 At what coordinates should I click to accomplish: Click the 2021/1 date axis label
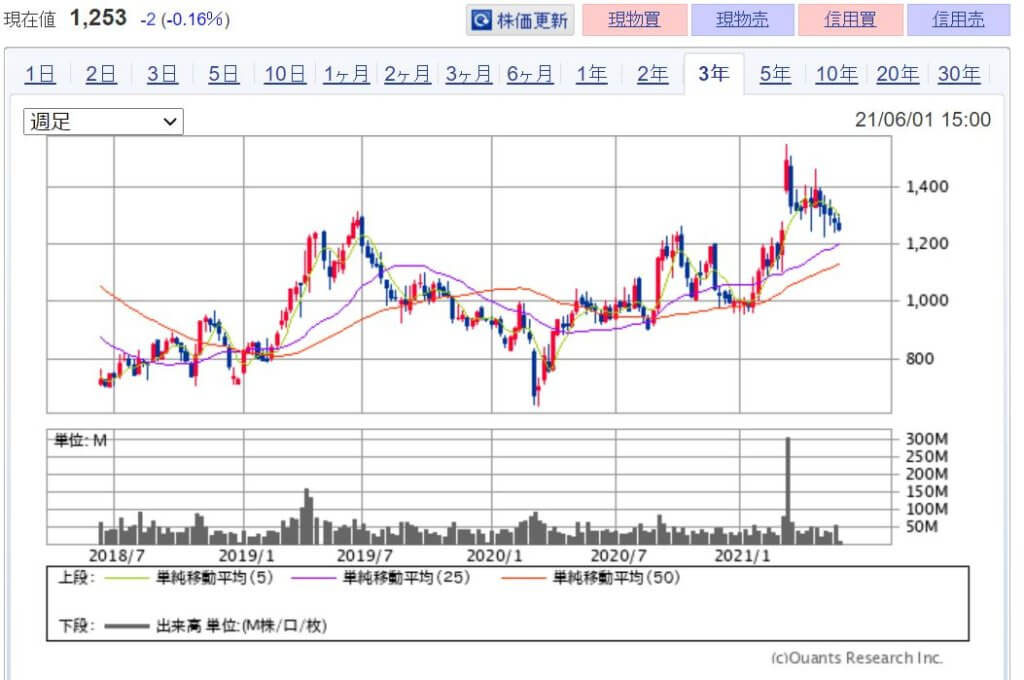click(743, 556)
